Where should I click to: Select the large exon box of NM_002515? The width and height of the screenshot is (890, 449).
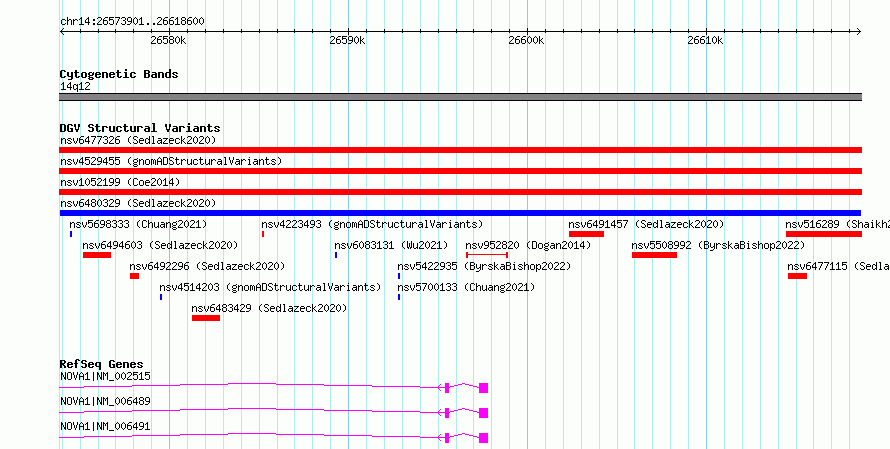pyautogui.click(x=484, y=388)
